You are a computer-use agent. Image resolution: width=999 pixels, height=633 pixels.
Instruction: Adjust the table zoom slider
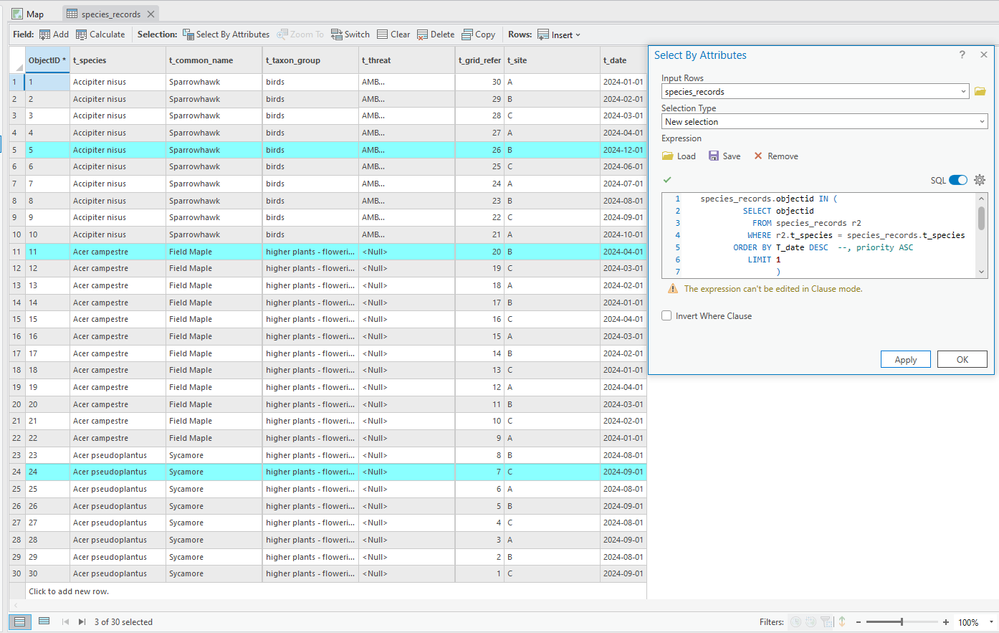click(902, 622)
